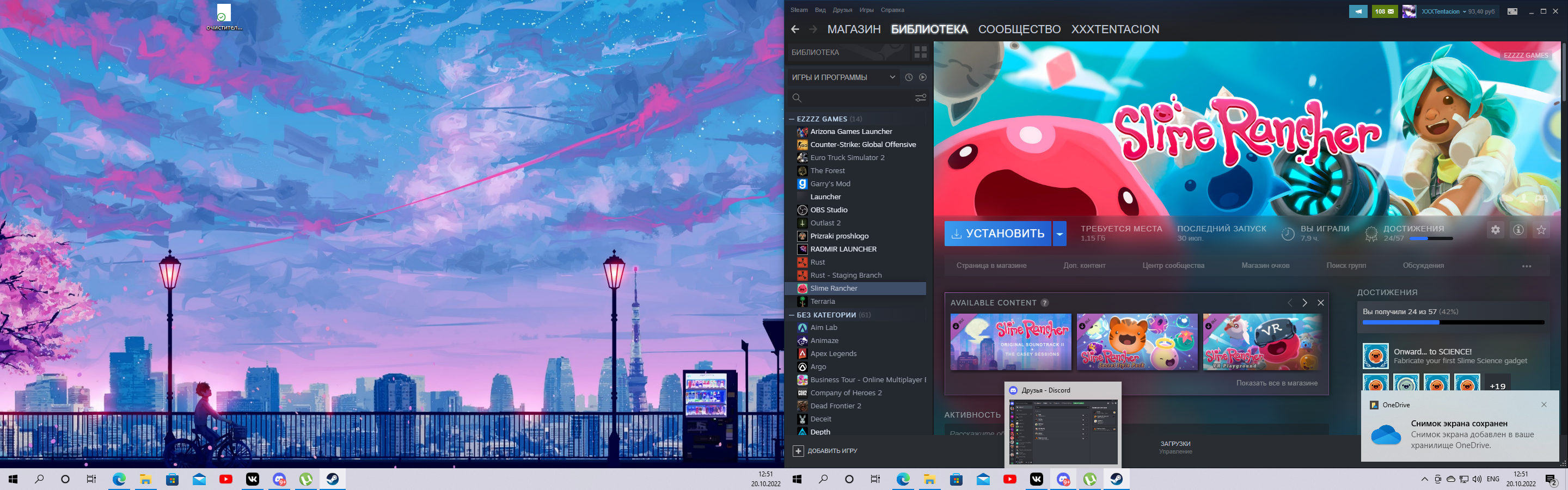
Task: Open the library collections grid view icon
Action: [x=920, y=52]
